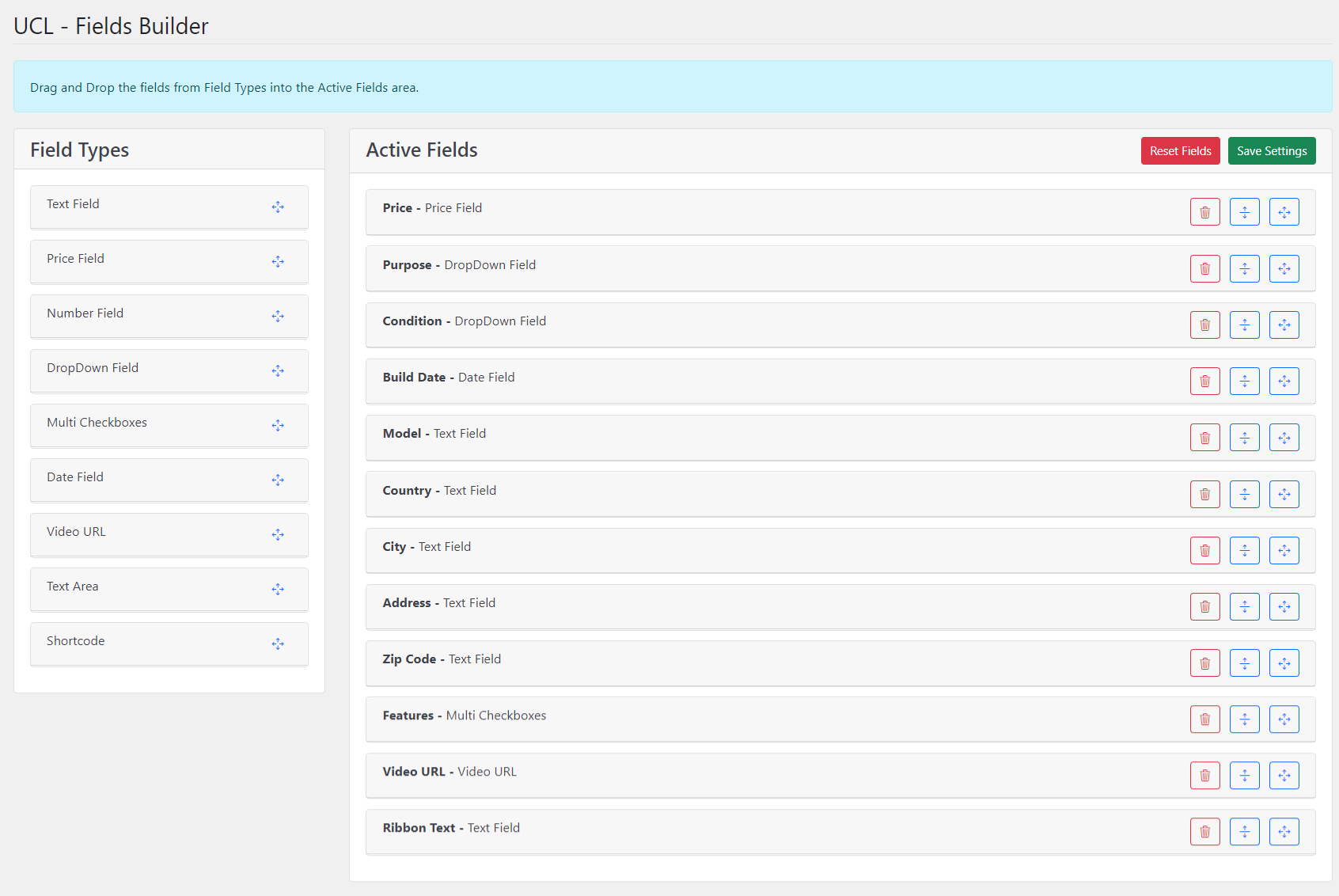
Task: Delete the Video URL active field
Action: pyautogui.click(x=1204, y=775)
